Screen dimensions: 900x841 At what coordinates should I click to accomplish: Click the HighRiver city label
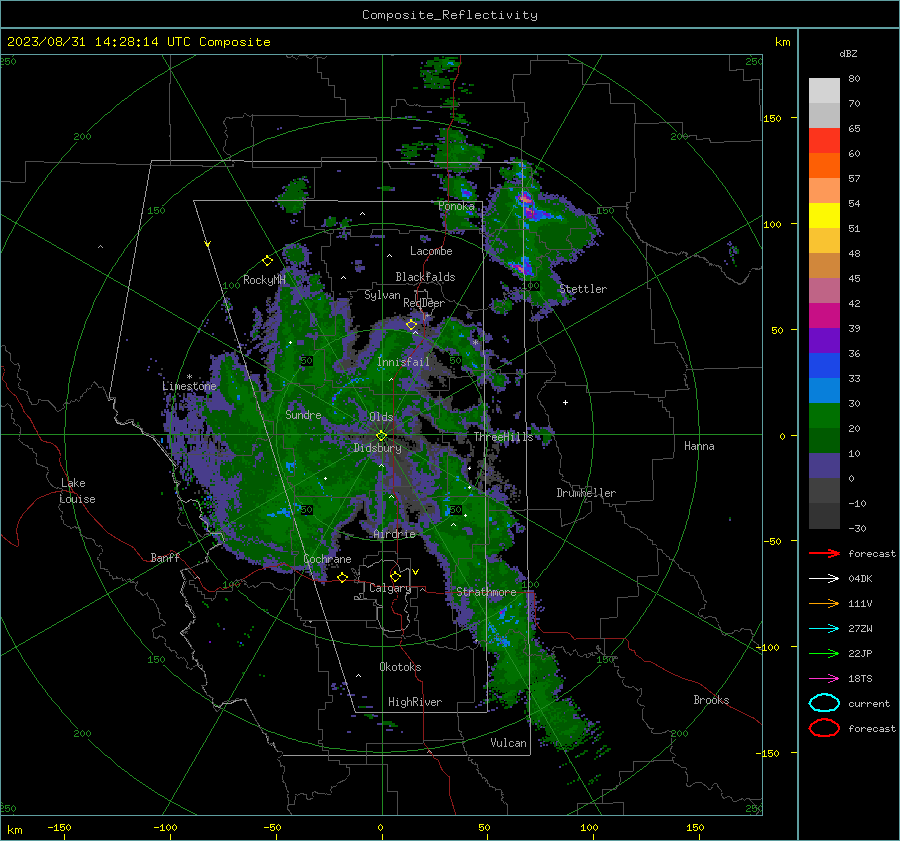tap(415, 702)
